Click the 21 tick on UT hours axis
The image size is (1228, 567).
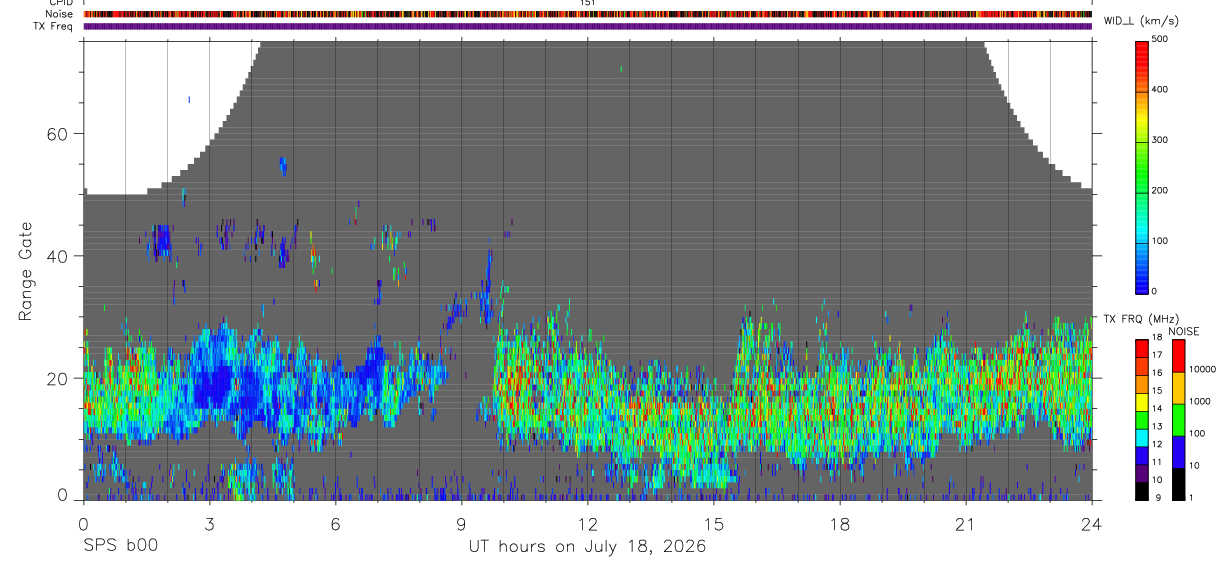[966, 524]
